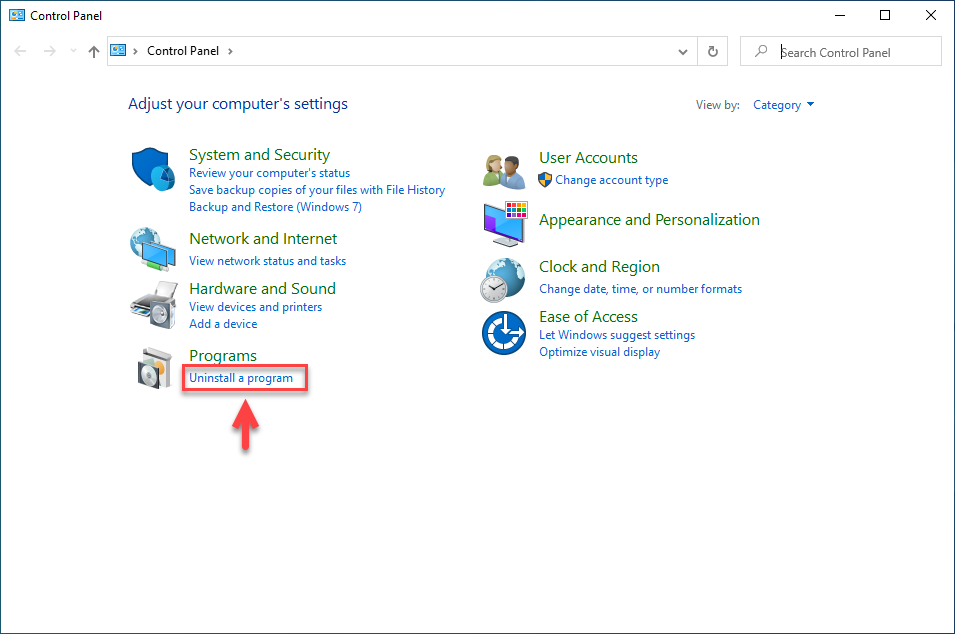This screenshot has width=955, height=634.
Task: Open the Clock and Region globe icon
Action: click(502, 280)
